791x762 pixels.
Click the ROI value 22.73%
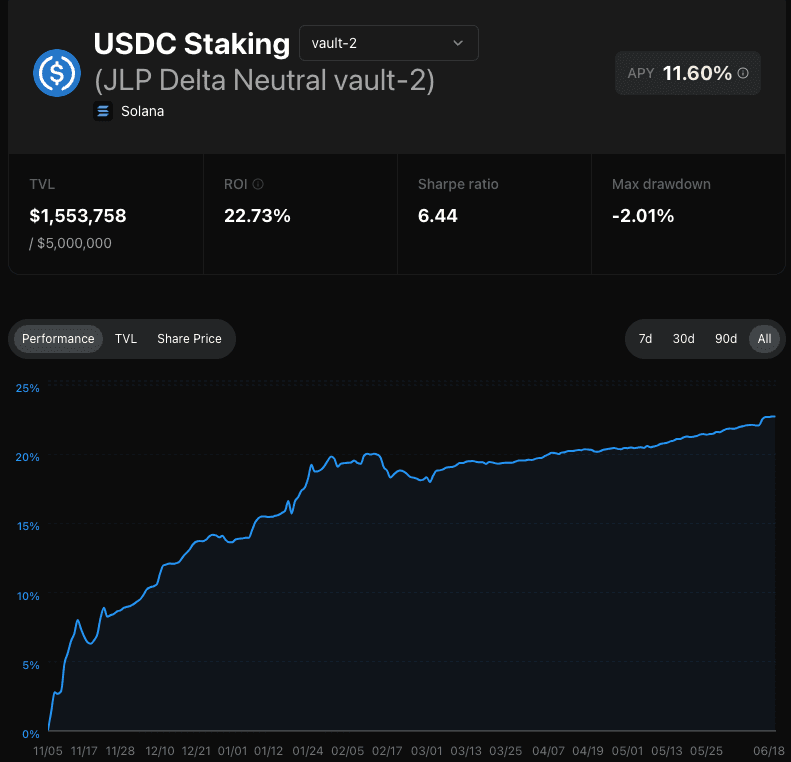pyautogui.click(x=257, y=216)
